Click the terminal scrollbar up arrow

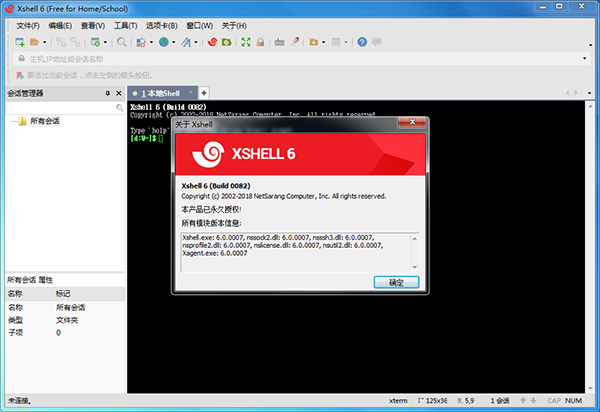590,106
